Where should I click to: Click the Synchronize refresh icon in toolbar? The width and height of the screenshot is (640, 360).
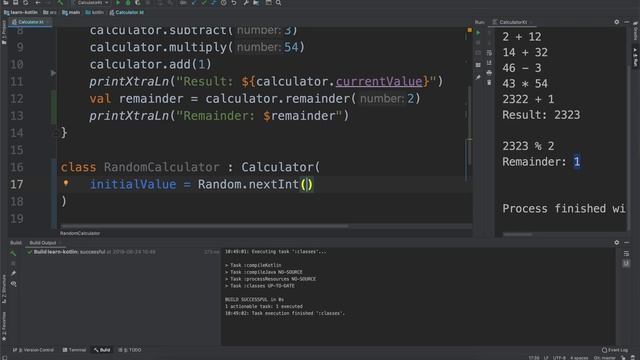pyautogui.click(x=25, y=3)
